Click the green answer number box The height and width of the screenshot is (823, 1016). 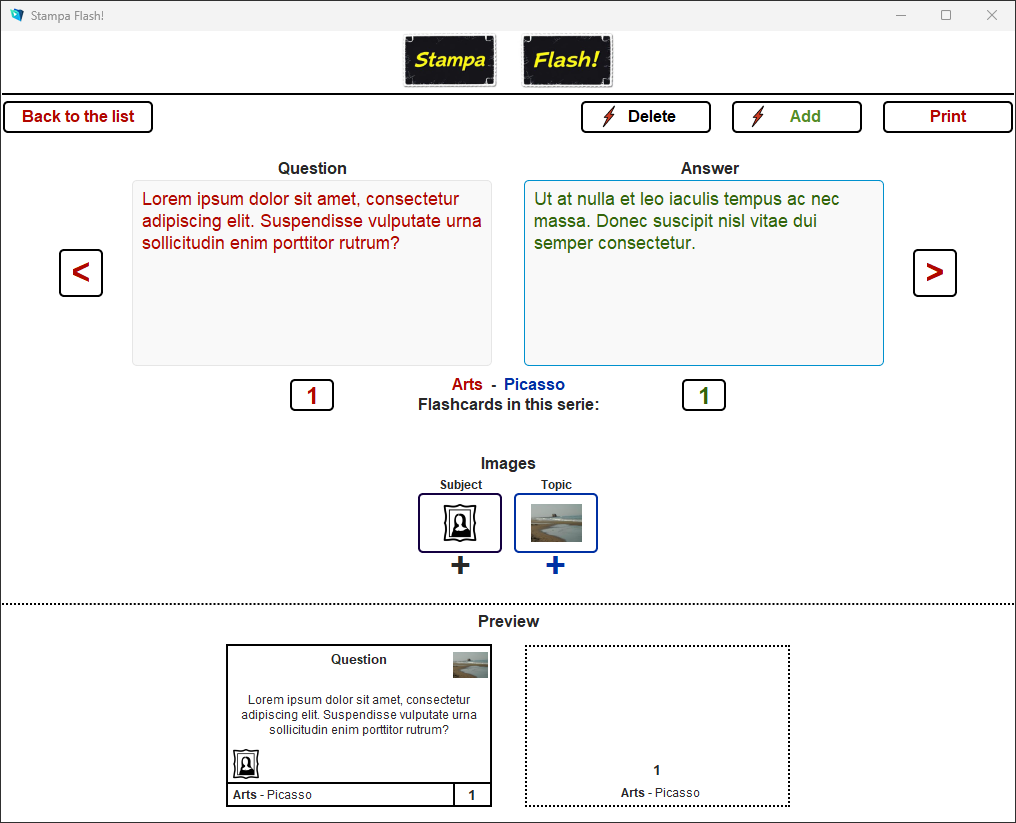704,396
